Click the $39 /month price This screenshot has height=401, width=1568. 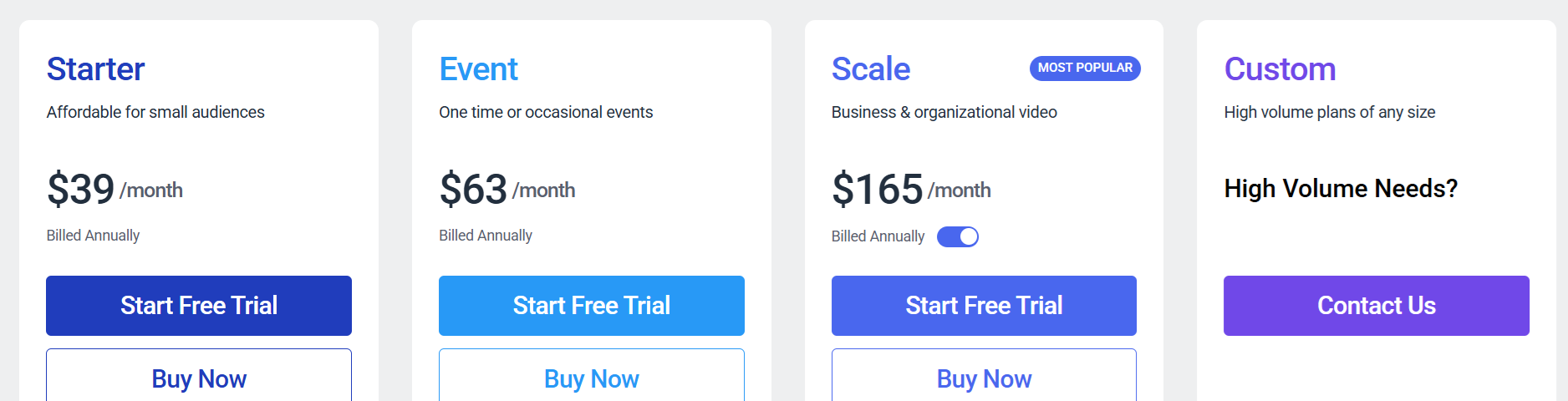pyautogui.click(x=115, y=190)
